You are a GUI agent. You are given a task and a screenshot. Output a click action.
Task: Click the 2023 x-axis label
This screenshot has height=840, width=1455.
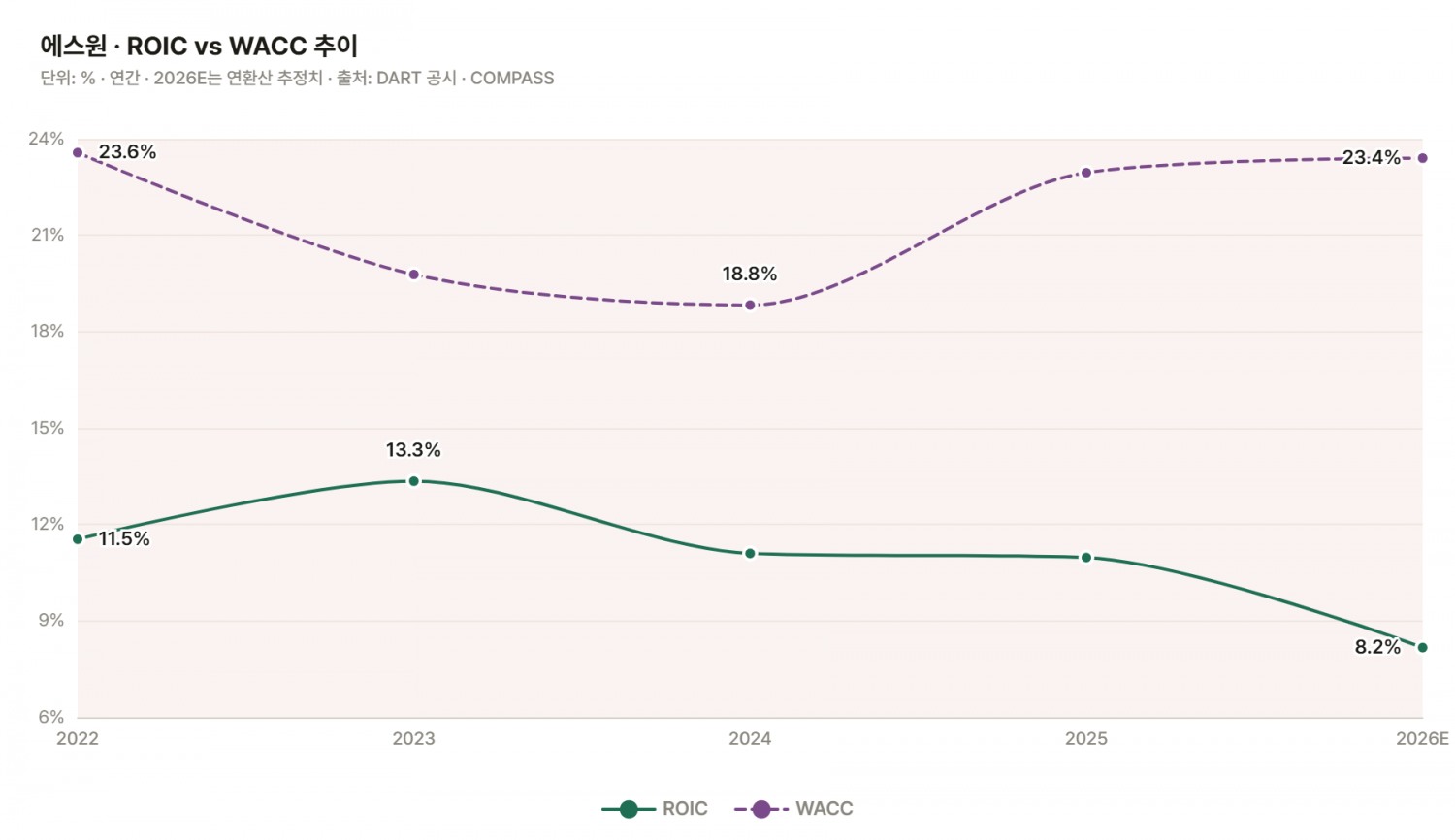[x=414, y=739]
